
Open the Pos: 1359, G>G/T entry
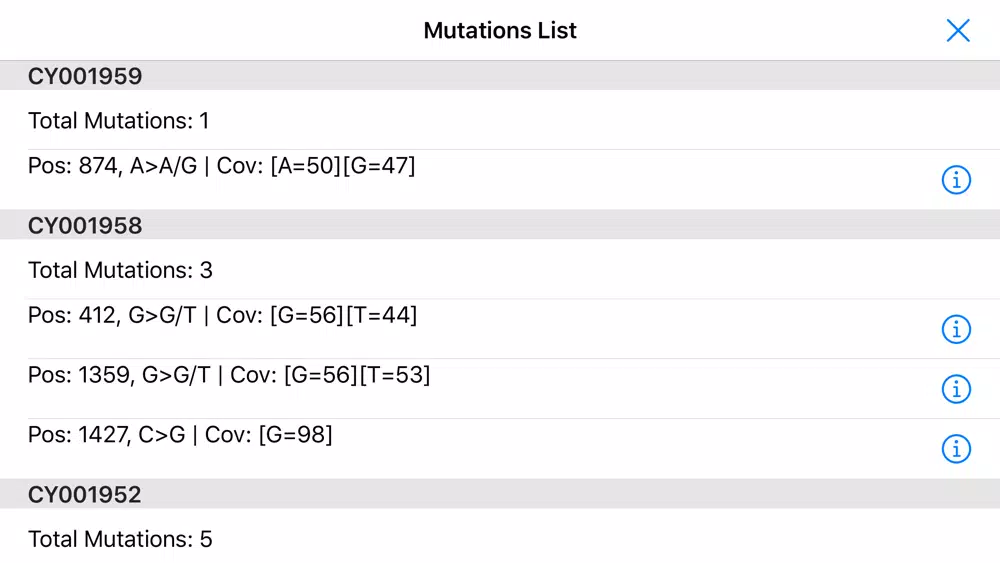click(500, 389)
